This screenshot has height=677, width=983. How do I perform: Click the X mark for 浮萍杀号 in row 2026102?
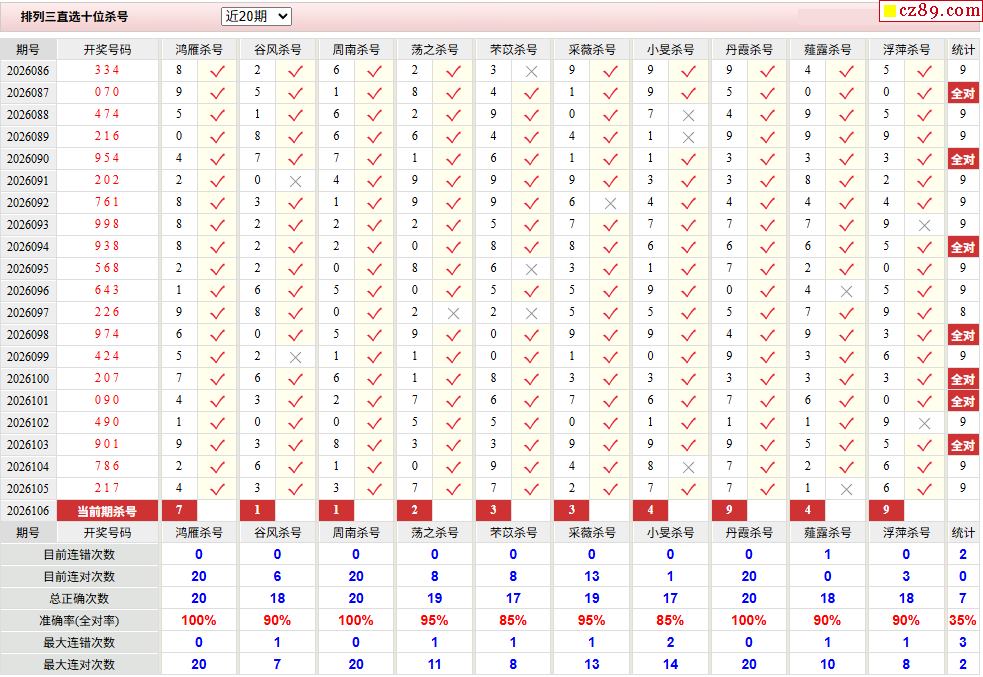point(924,423)
